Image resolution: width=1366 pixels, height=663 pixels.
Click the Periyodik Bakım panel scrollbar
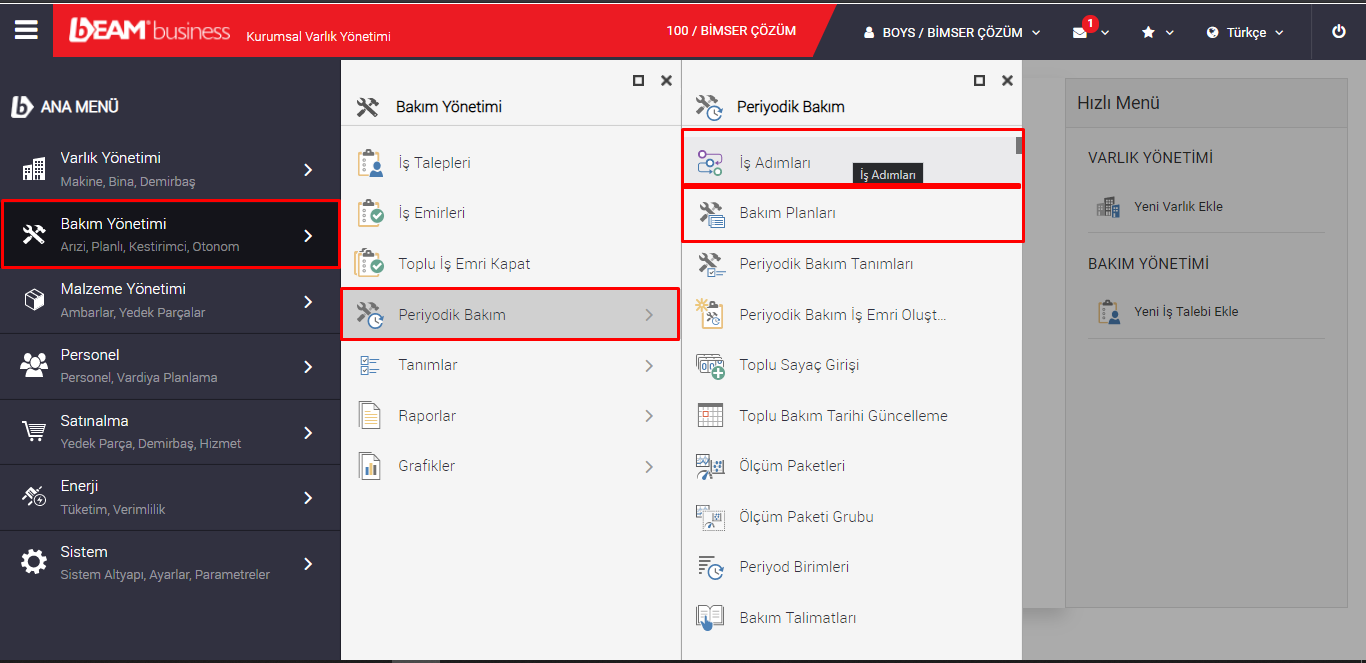[x=1020, y=145]
